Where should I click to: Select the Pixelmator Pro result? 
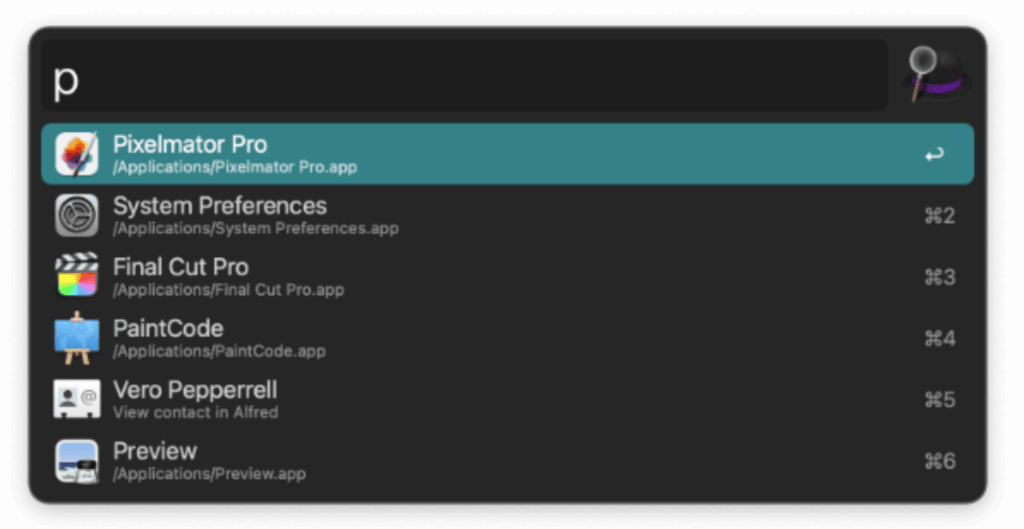(x=507, y=154)
